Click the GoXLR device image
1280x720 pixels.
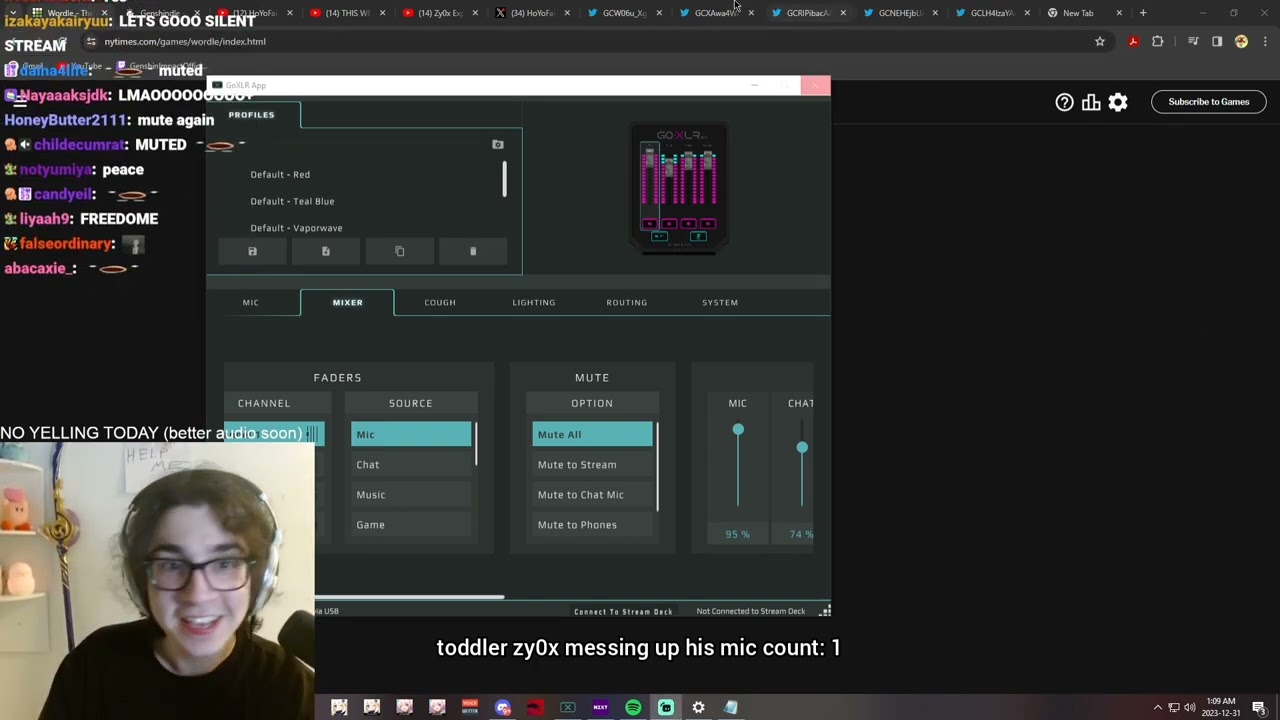(x=679, y=187)
